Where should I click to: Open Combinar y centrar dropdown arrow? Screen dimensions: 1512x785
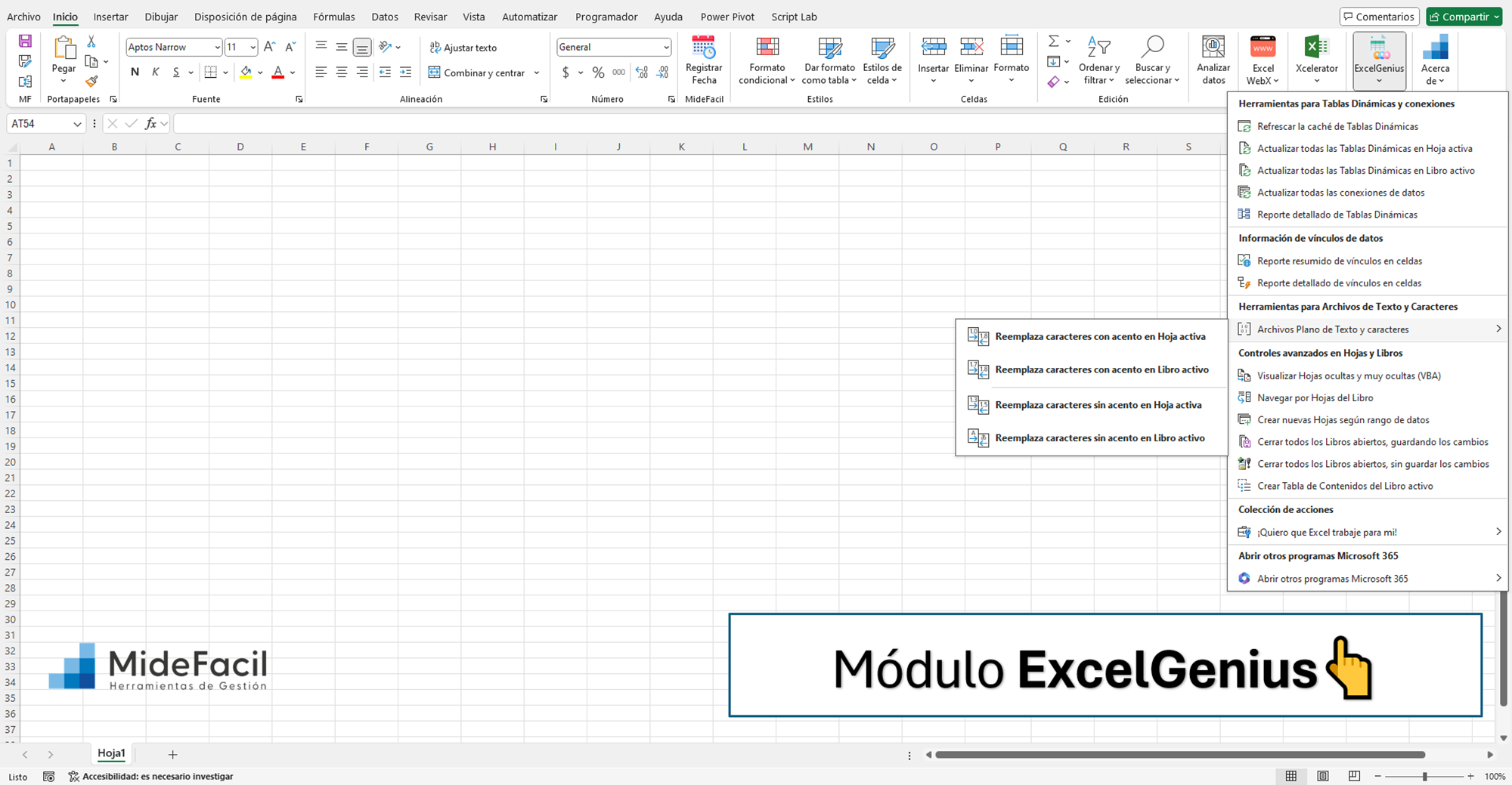click(x=536, y=73)
